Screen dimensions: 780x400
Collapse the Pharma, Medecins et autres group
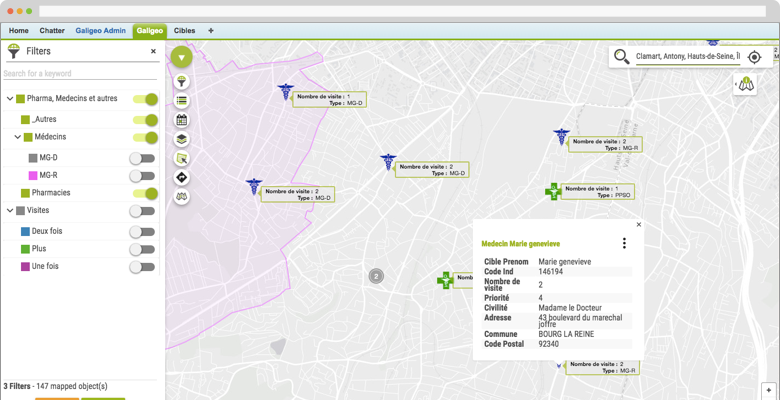(x=9, y=99)
